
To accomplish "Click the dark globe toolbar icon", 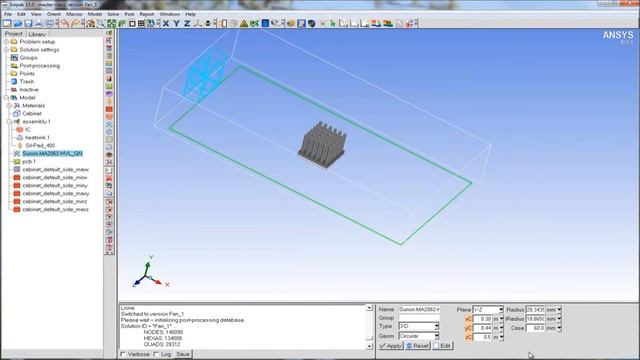I will click(x=312, y=24).
